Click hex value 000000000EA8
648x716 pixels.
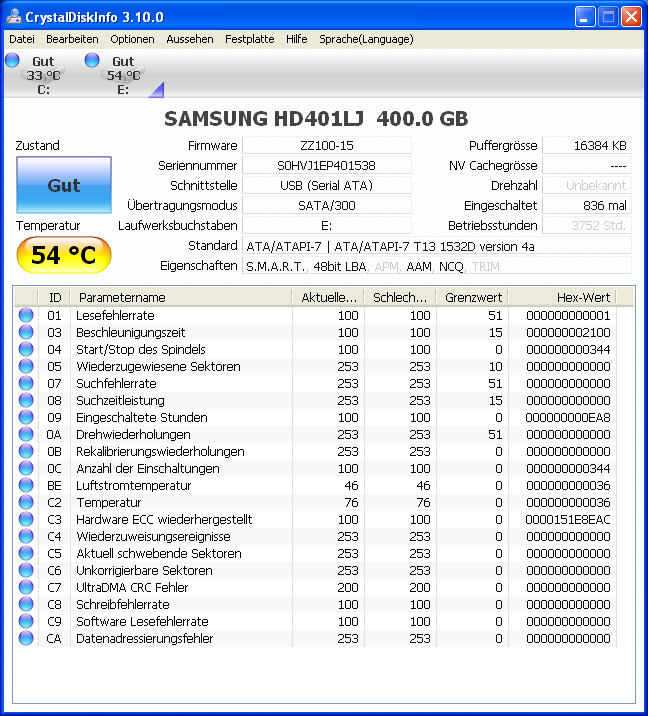click(568, 417)
